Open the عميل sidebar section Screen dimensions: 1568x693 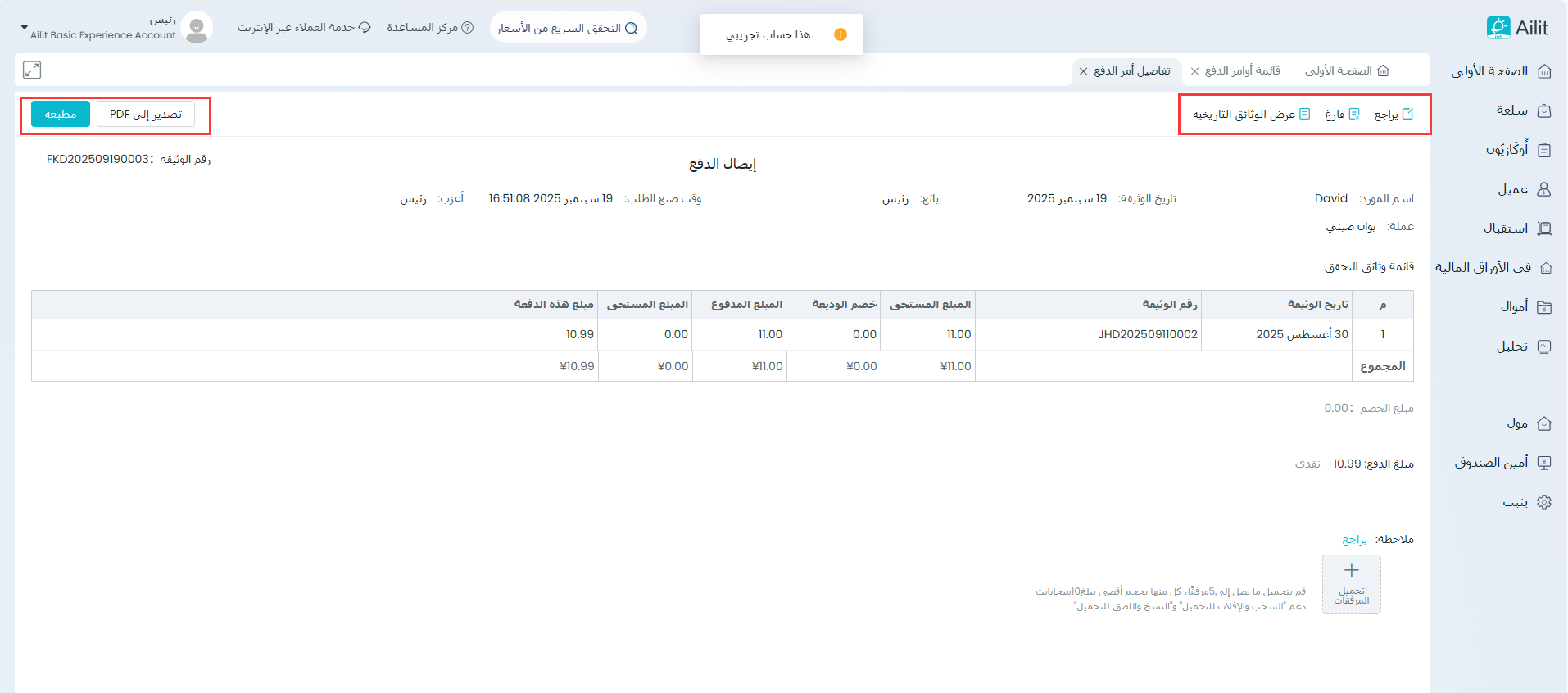click(x=1523, y=189)
